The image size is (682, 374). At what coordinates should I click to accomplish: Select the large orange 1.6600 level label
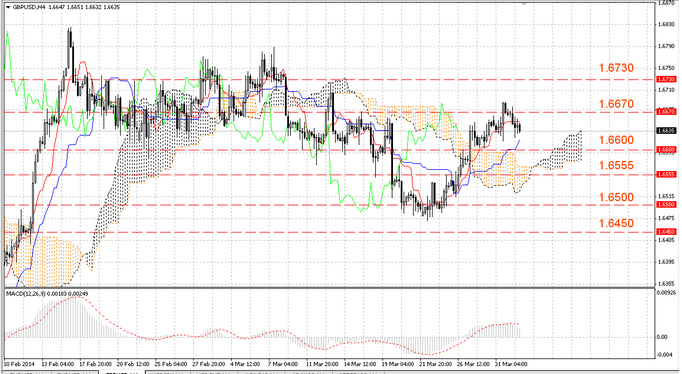click(616, 140)
